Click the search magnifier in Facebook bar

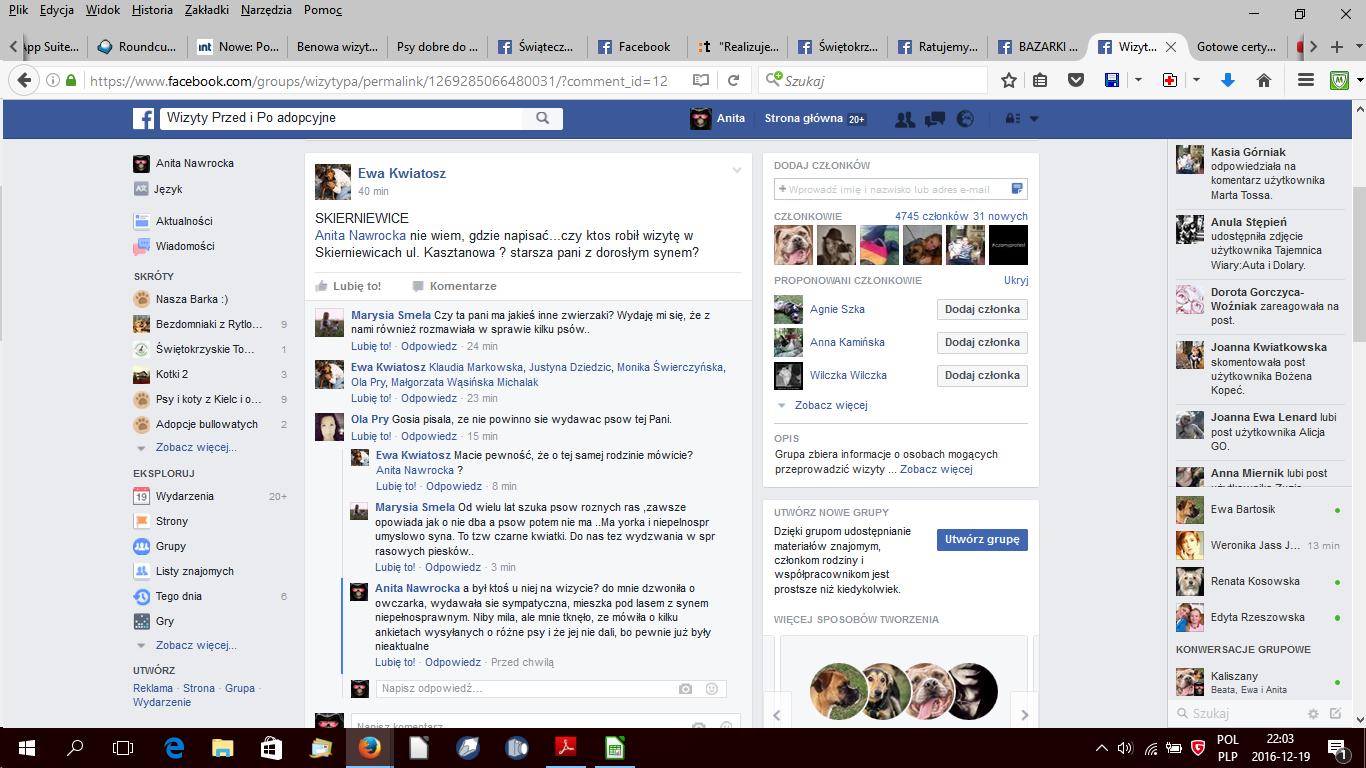(542, 118)
